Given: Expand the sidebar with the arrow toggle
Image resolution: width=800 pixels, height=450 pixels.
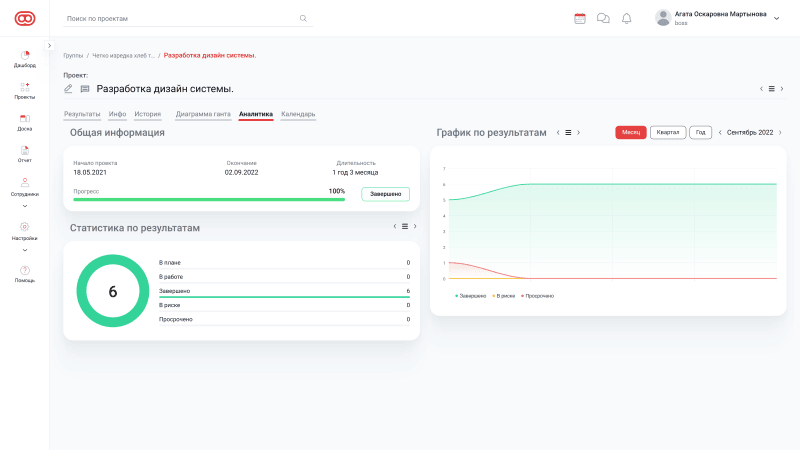Looking at the screenshot, I should coord(50,45).
